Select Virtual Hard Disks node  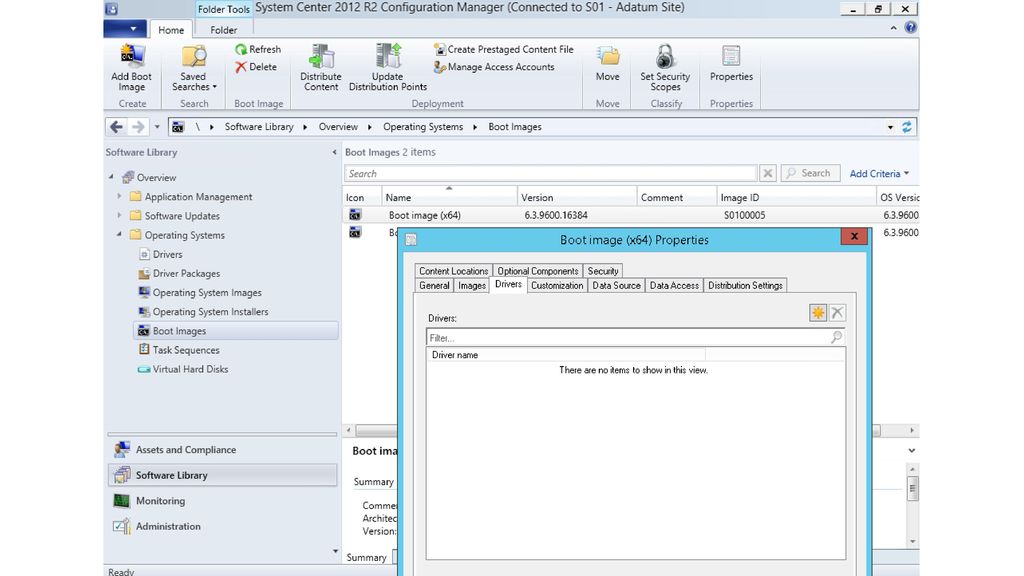190,369
